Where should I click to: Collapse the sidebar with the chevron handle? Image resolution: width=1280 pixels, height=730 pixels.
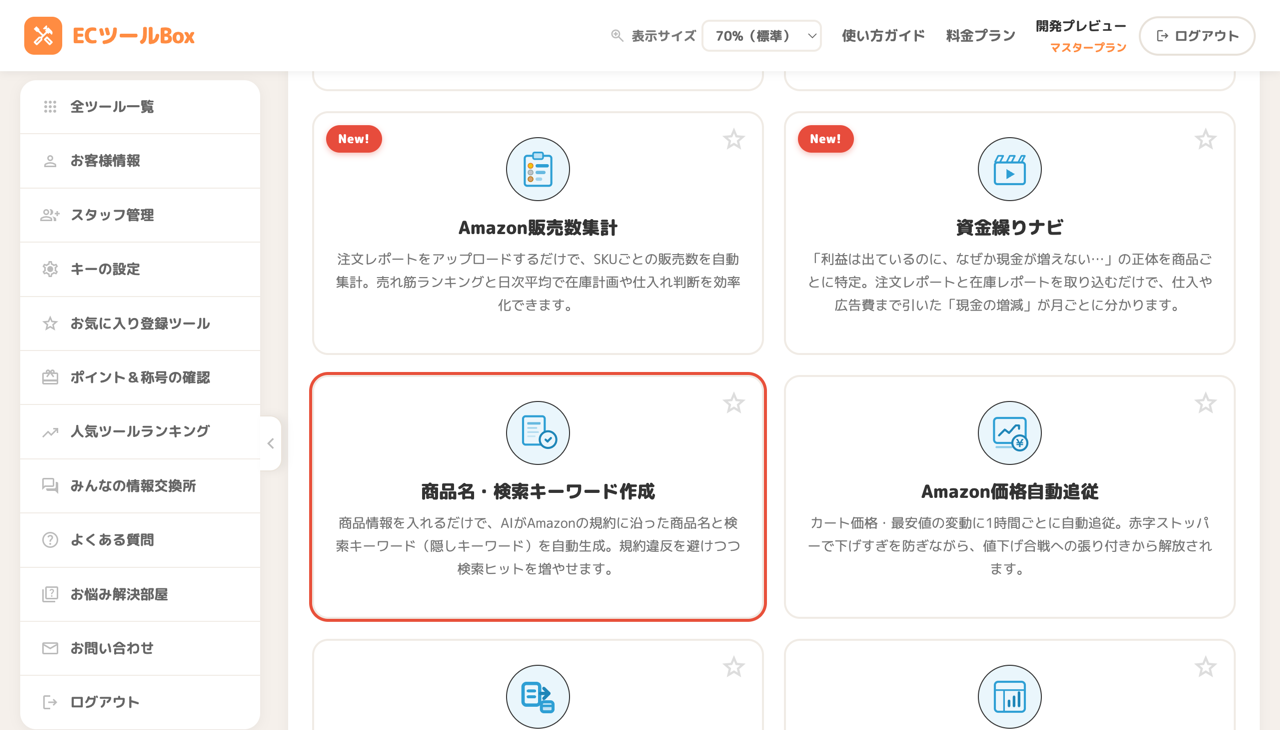pyautogui.click(x=270, y=443)
